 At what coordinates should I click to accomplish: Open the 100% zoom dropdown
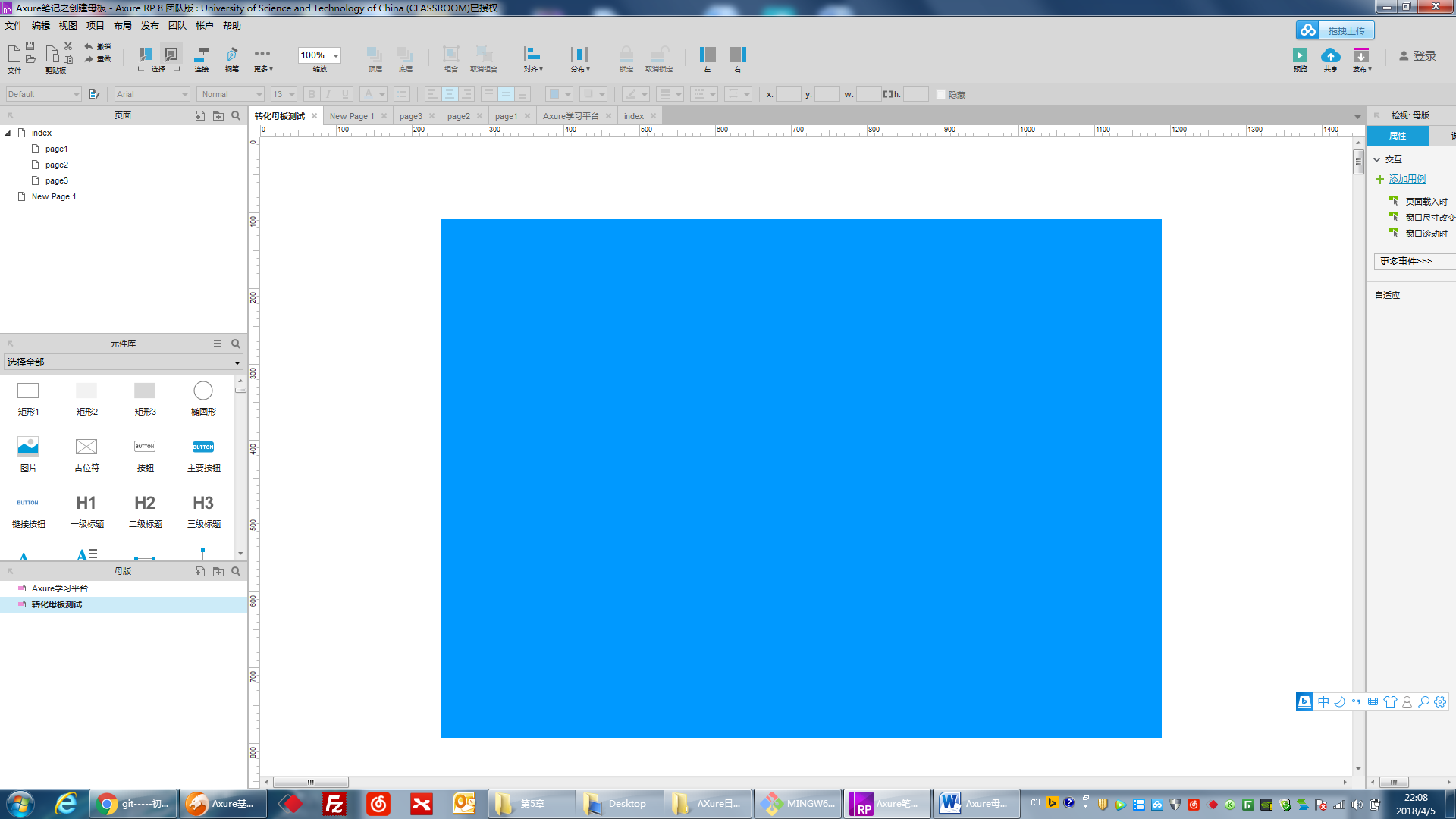click(x=335, y=55)
